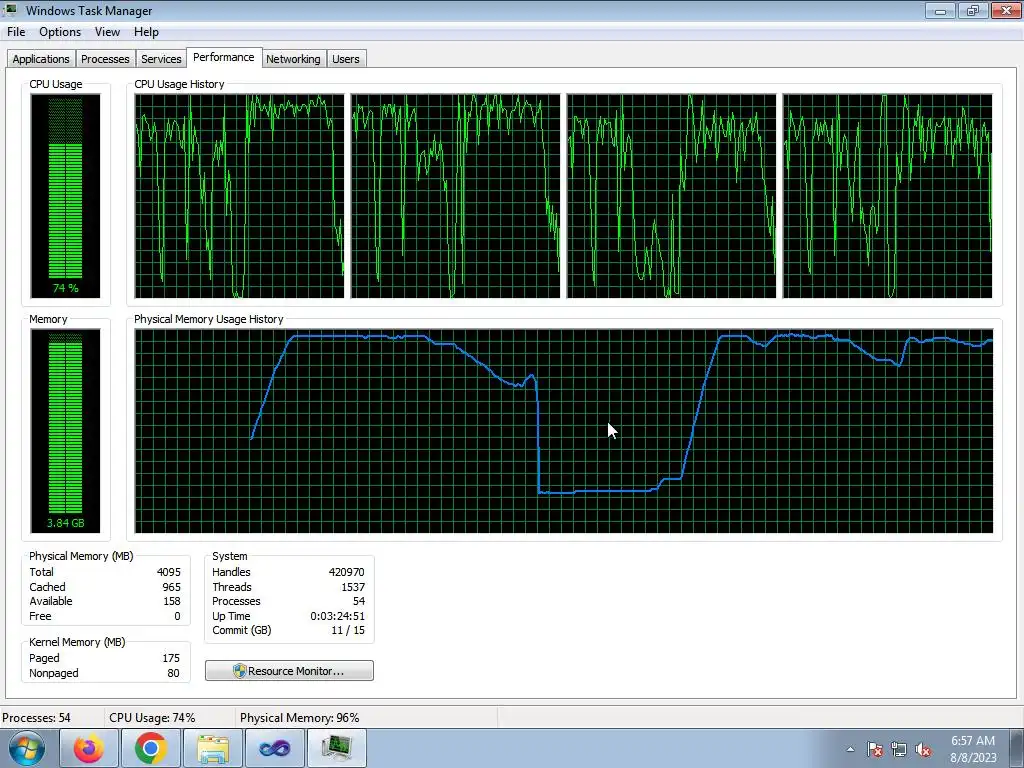
Task: Click the Commit value 11 / 15
Action: [x=348, y=631]
